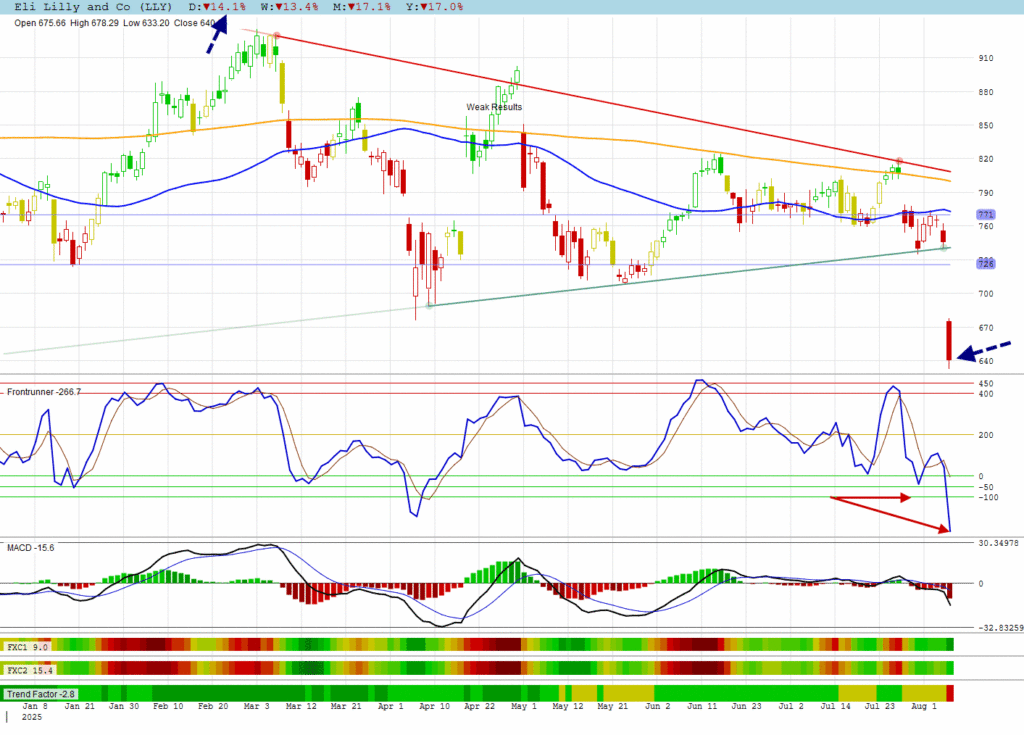
Task: Click the Apr 1 date label
Action: coord(391,706)
